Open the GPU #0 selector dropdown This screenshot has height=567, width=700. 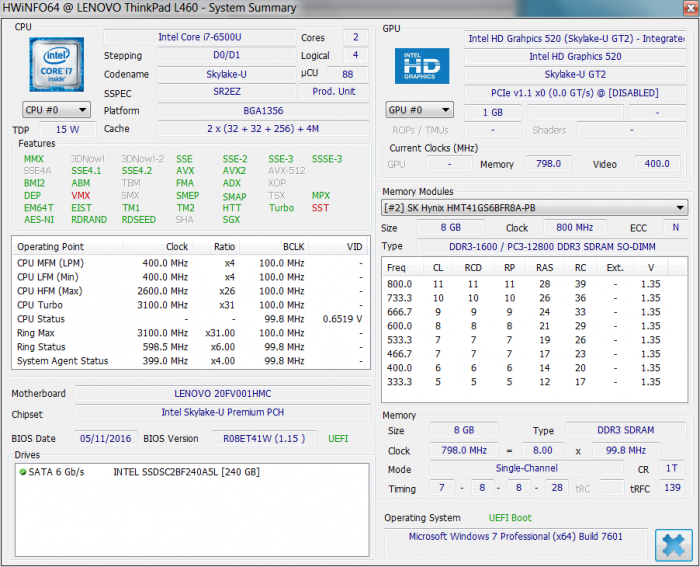click(420, 110)
